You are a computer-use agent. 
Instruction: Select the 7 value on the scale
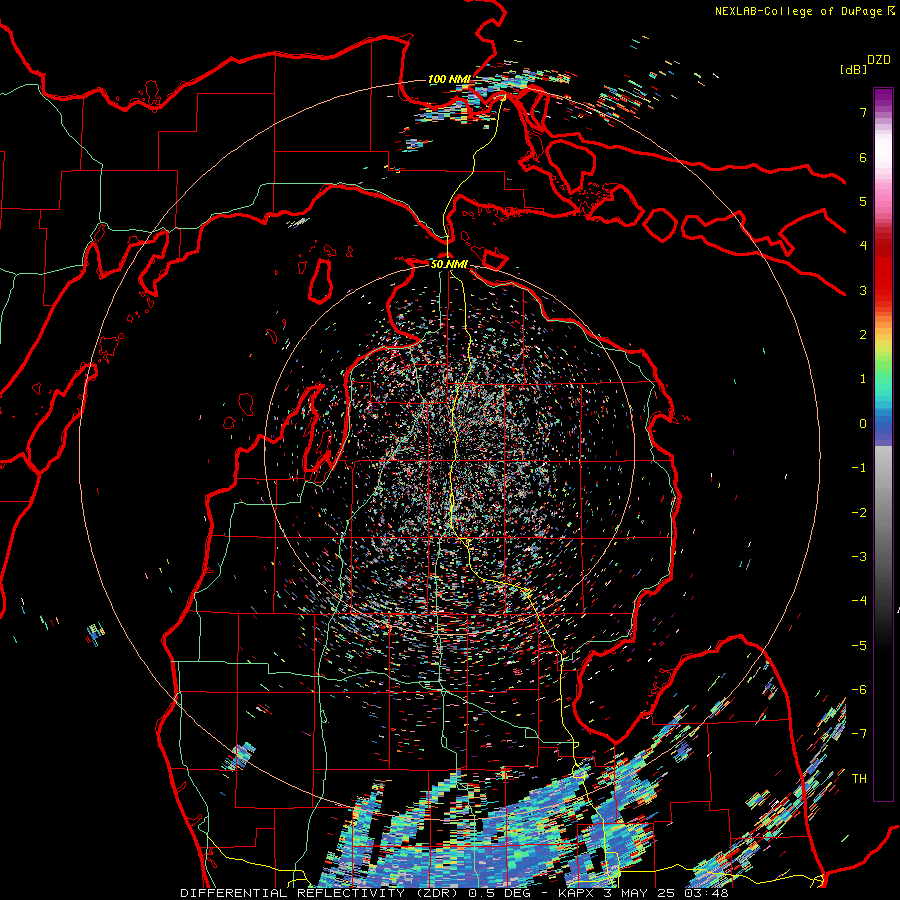pyautogui.click(x=863, y=112)
